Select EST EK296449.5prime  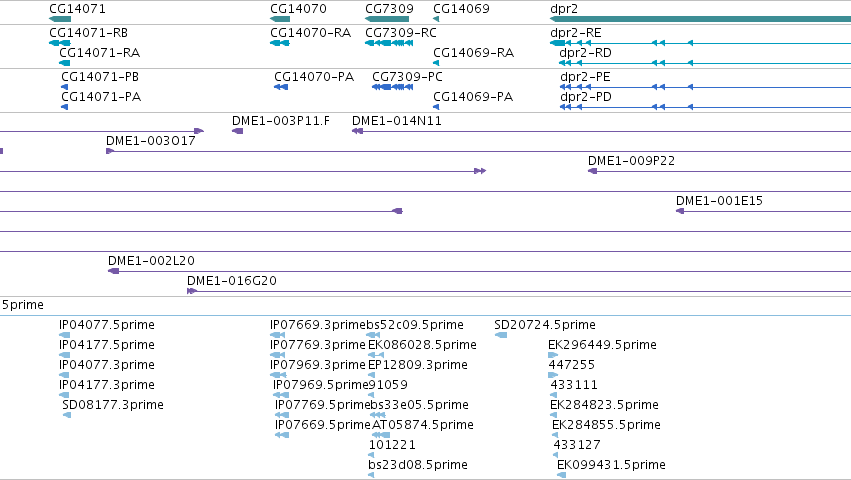click(x=602, y=345)
